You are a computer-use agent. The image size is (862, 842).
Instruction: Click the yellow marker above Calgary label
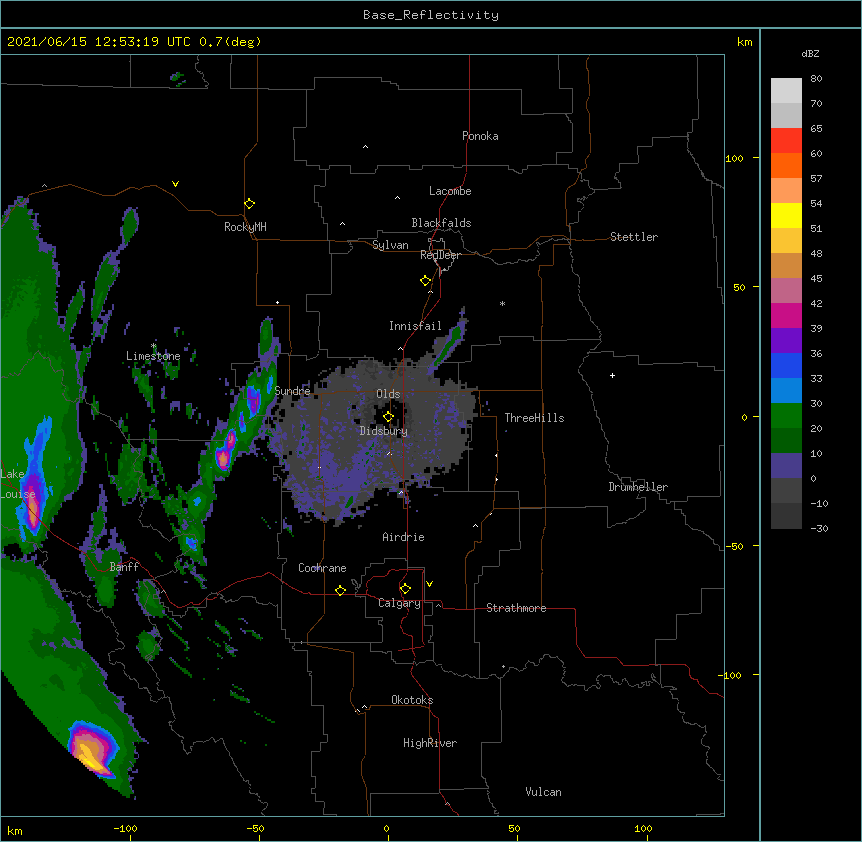point(405,589)
